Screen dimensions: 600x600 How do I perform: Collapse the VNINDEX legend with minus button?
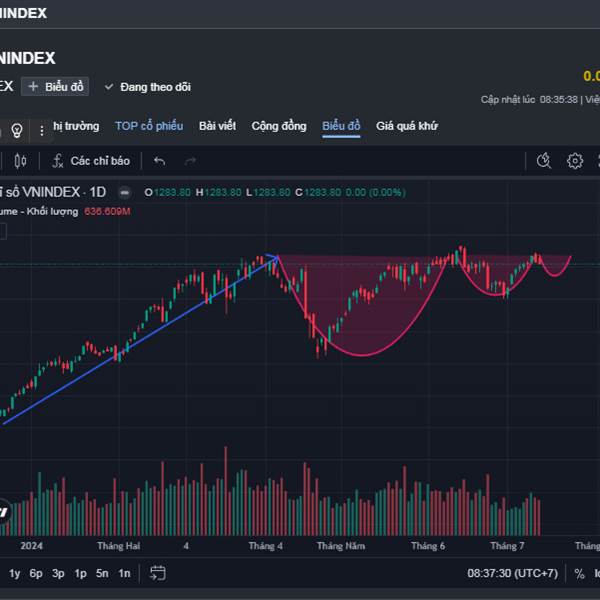pos(124,192)
